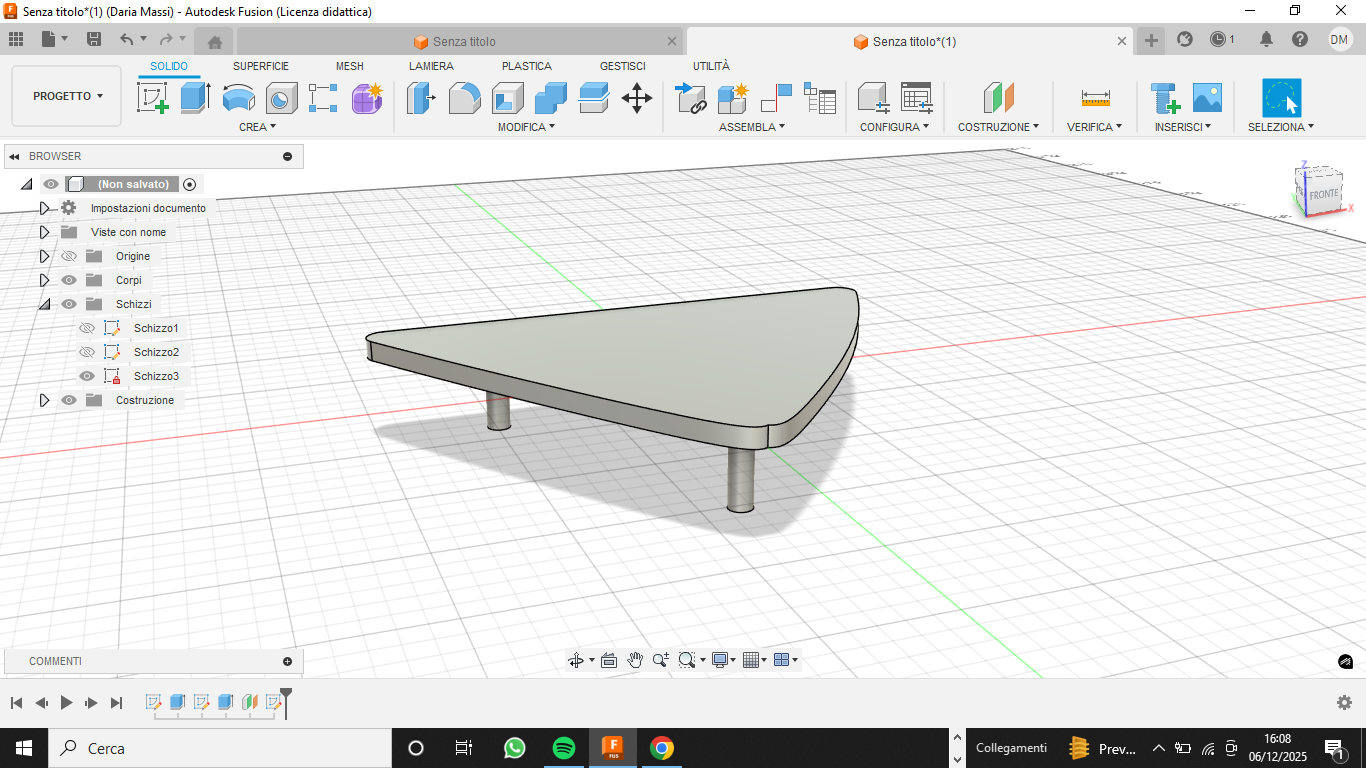Collapse the Schizzi folder
The height and width of the screenshot is (768, 1366).
[x=44, y=304]
